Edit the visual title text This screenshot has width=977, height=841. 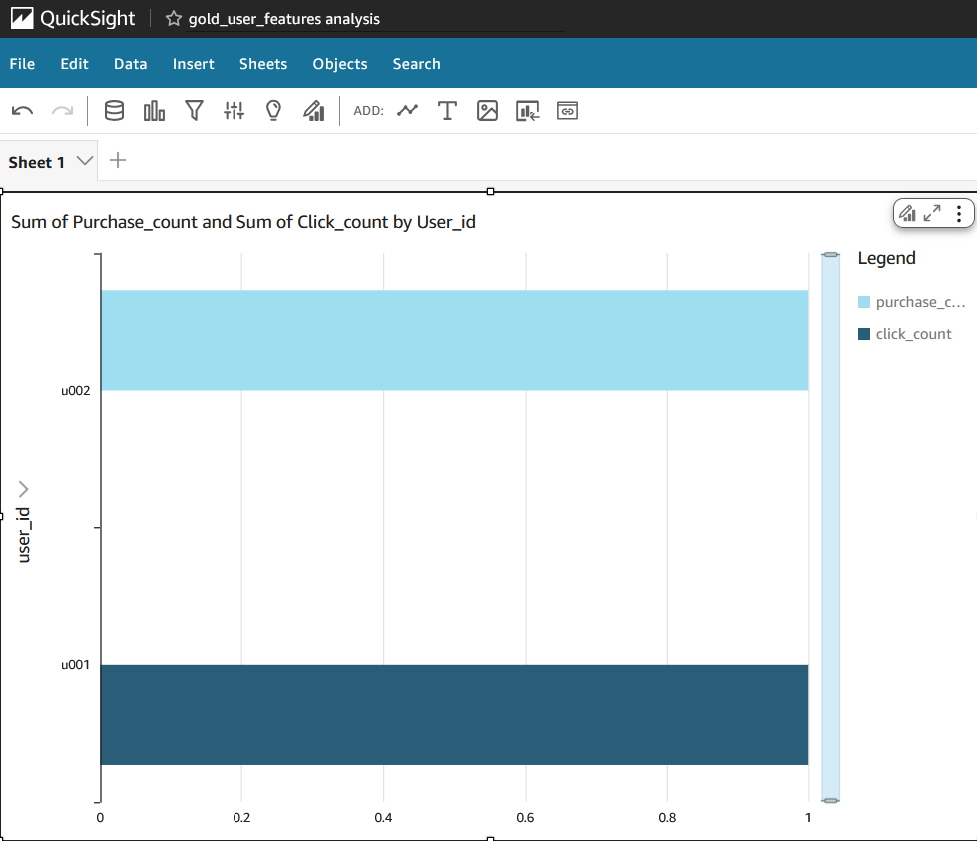[243, 222]
